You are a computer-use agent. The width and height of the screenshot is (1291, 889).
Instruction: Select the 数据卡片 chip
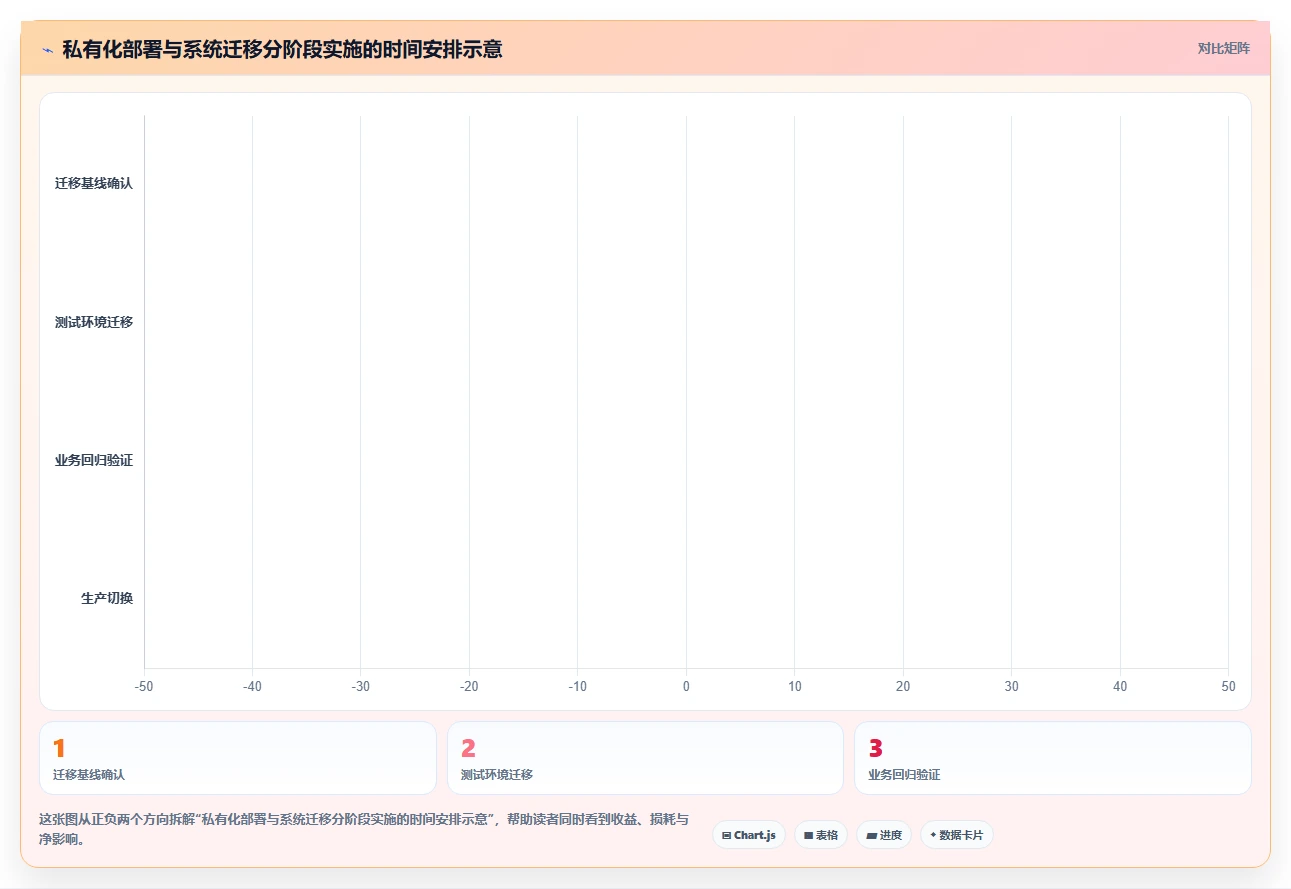957,835
